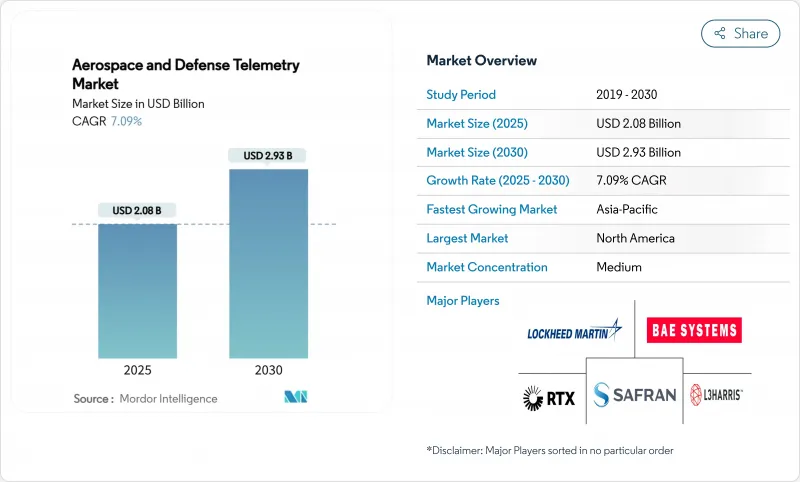Open the L3Harris logo

[x=717, y=395]
